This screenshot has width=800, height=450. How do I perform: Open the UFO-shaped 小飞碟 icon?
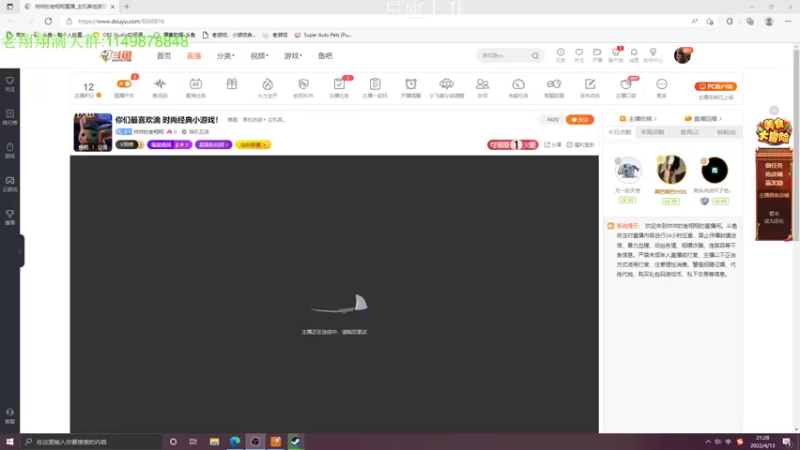click(446, 87)
